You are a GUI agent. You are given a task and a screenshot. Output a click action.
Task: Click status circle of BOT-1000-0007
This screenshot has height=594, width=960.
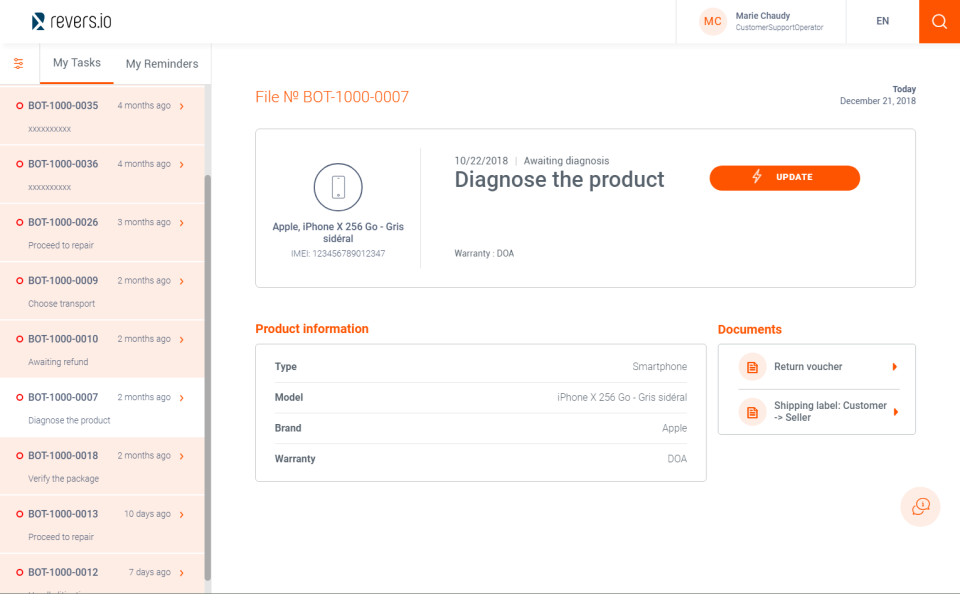click(x=20, y=397)
